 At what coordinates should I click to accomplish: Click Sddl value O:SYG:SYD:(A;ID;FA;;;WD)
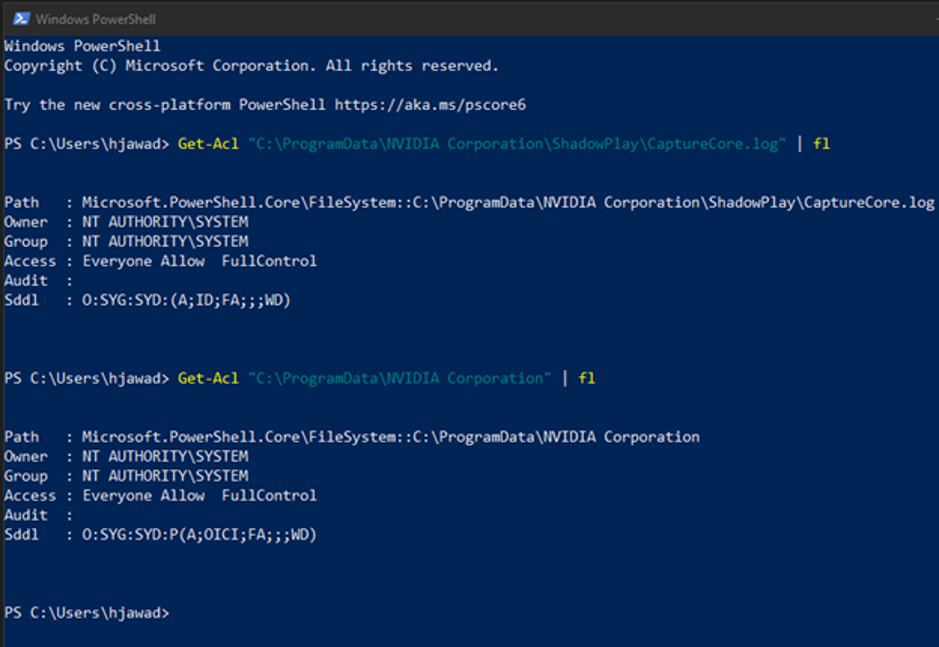186,300
